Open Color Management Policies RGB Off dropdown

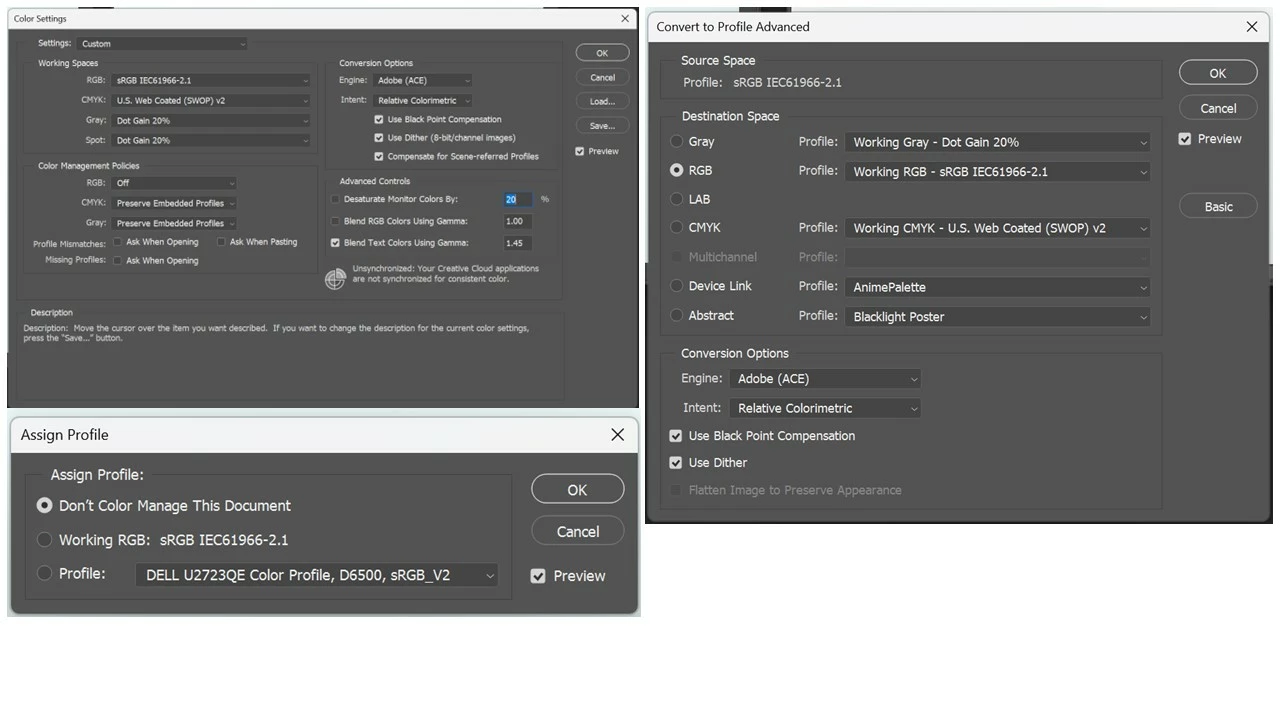point(174,183)
